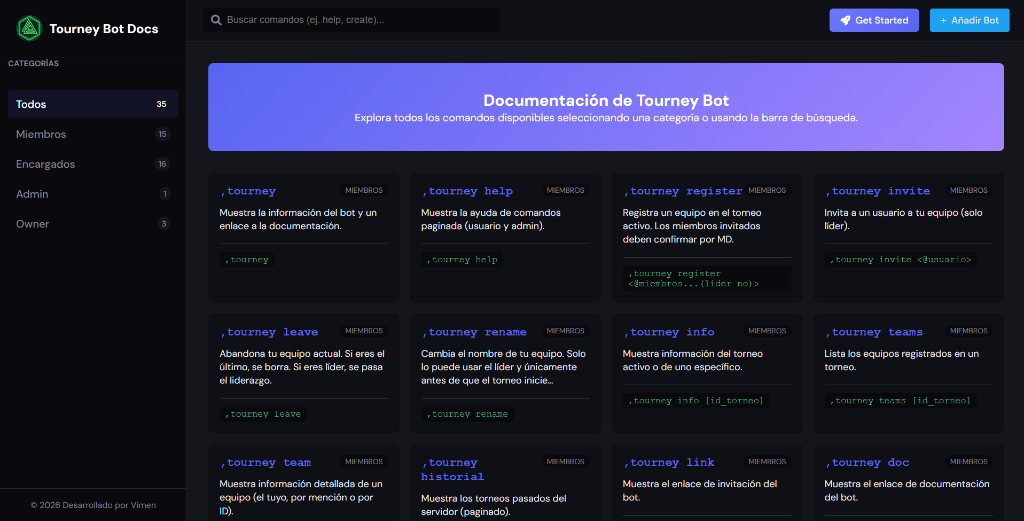Open the ,tourney invite command card
This screenshot has height=521, width=1024.
click(x=908, y=238)
